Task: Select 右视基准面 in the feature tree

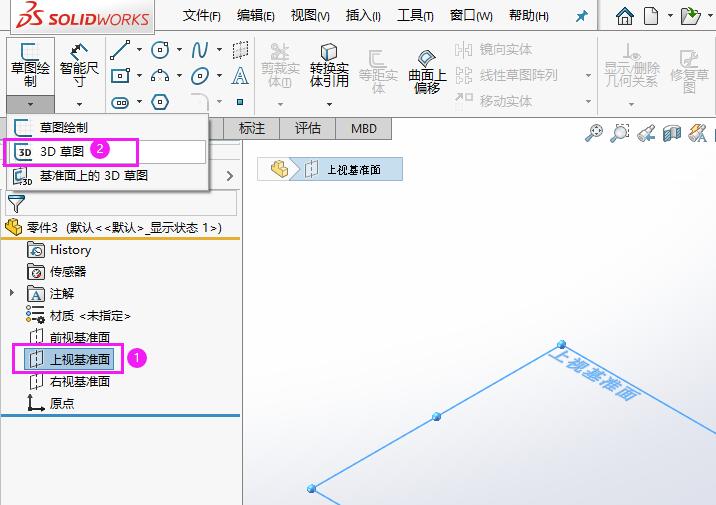Action: [x=69, y=381]
